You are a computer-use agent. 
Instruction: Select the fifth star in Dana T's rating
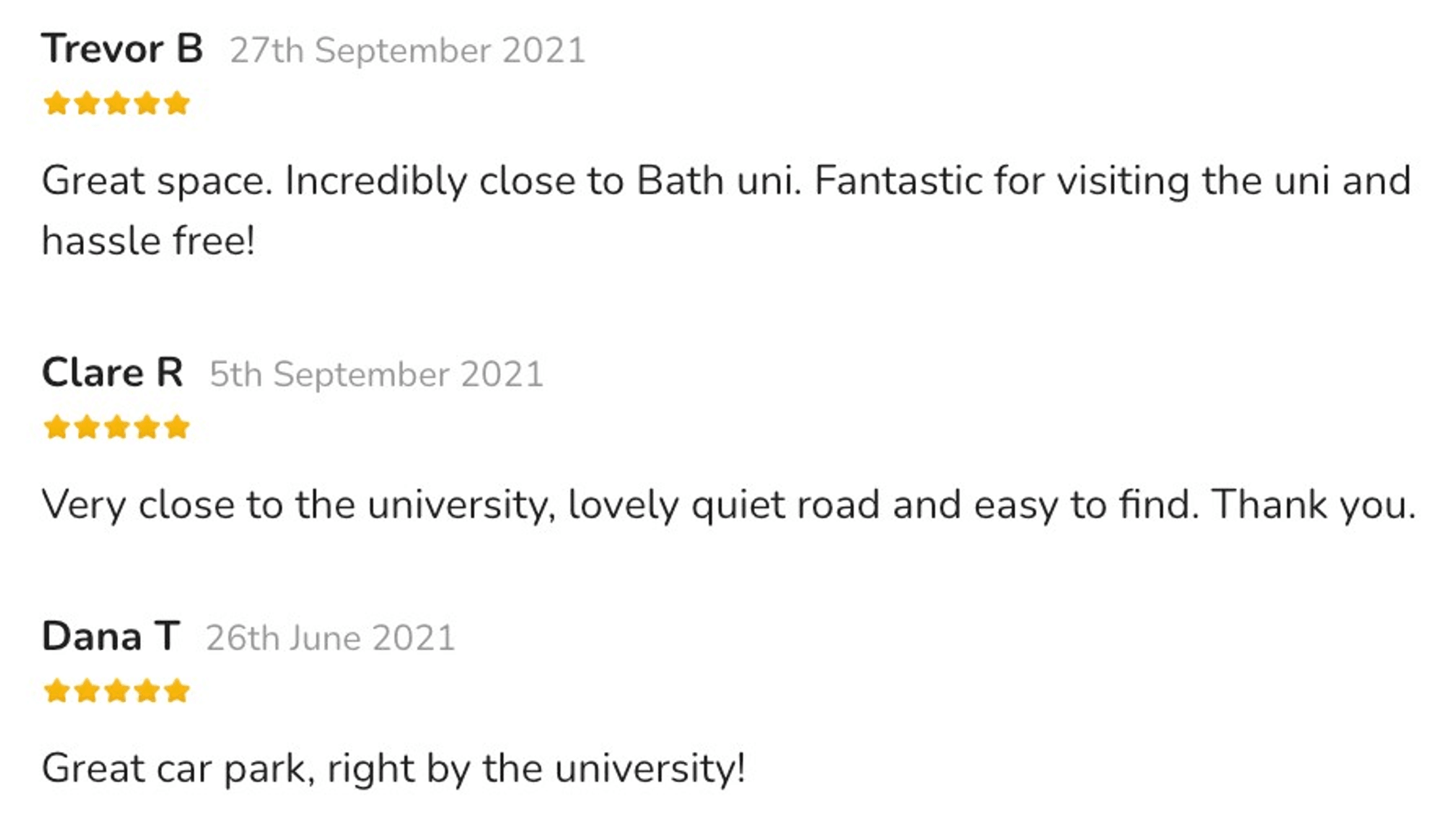pyautogui.click(x=177, y=691)
